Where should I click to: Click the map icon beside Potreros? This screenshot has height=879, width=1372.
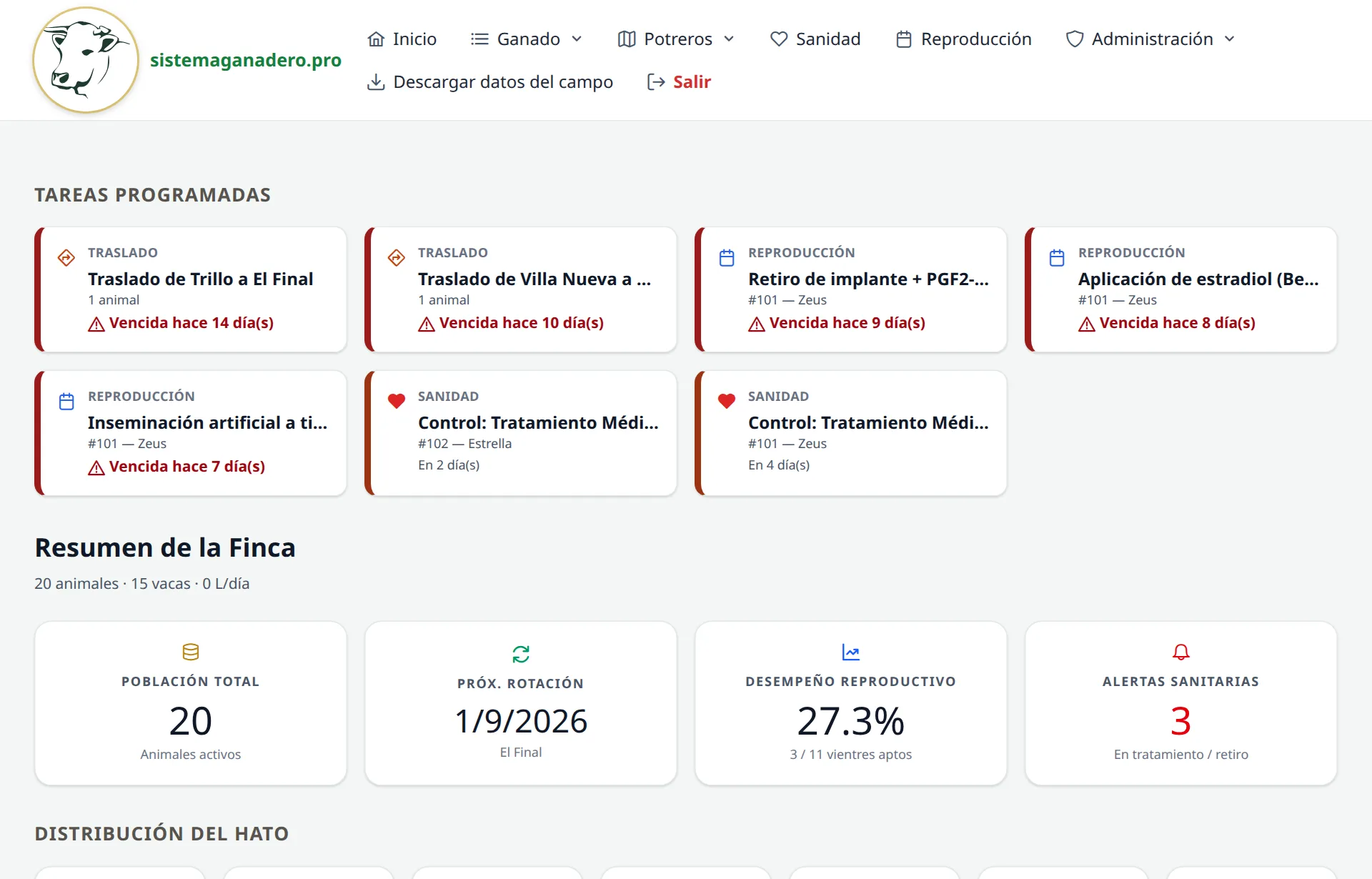tap(627, 39)
